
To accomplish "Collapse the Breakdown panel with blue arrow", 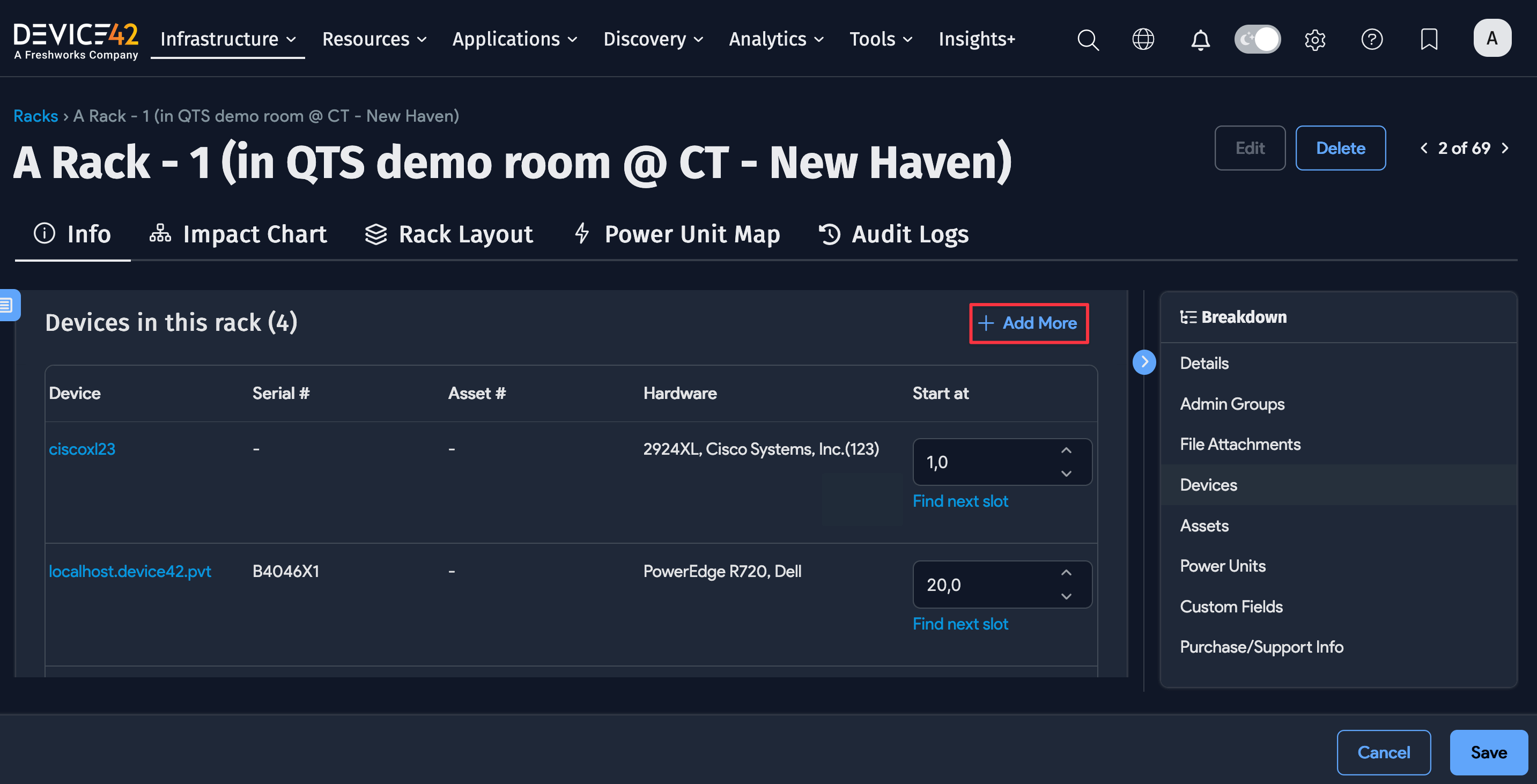I will pos(1144,361).
